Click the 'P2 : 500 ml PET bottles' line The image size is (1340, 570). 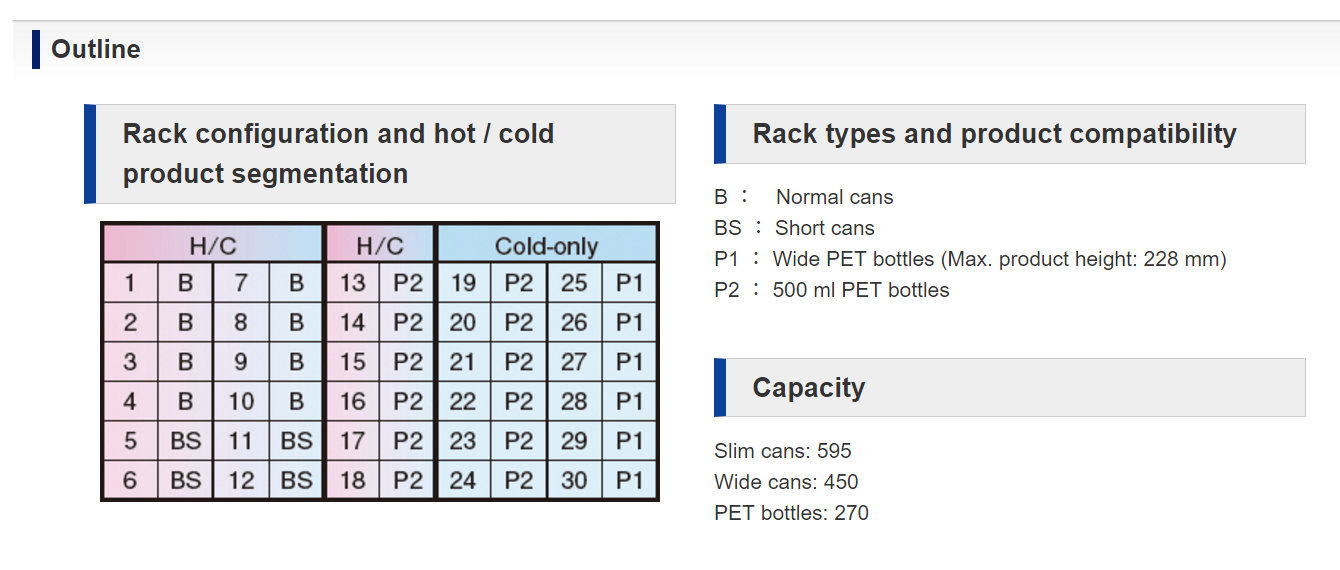click(x=832, y=290)
